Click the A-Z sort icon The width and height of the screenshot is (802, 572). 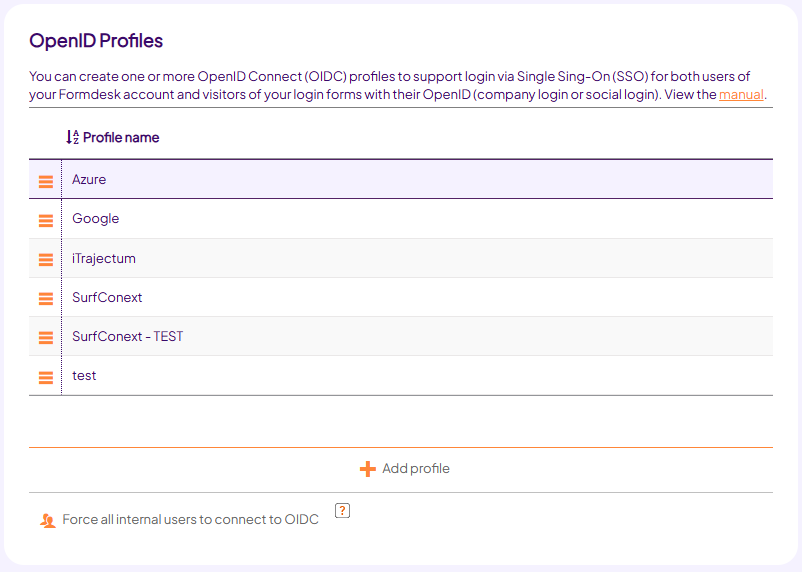pos(72,137)
